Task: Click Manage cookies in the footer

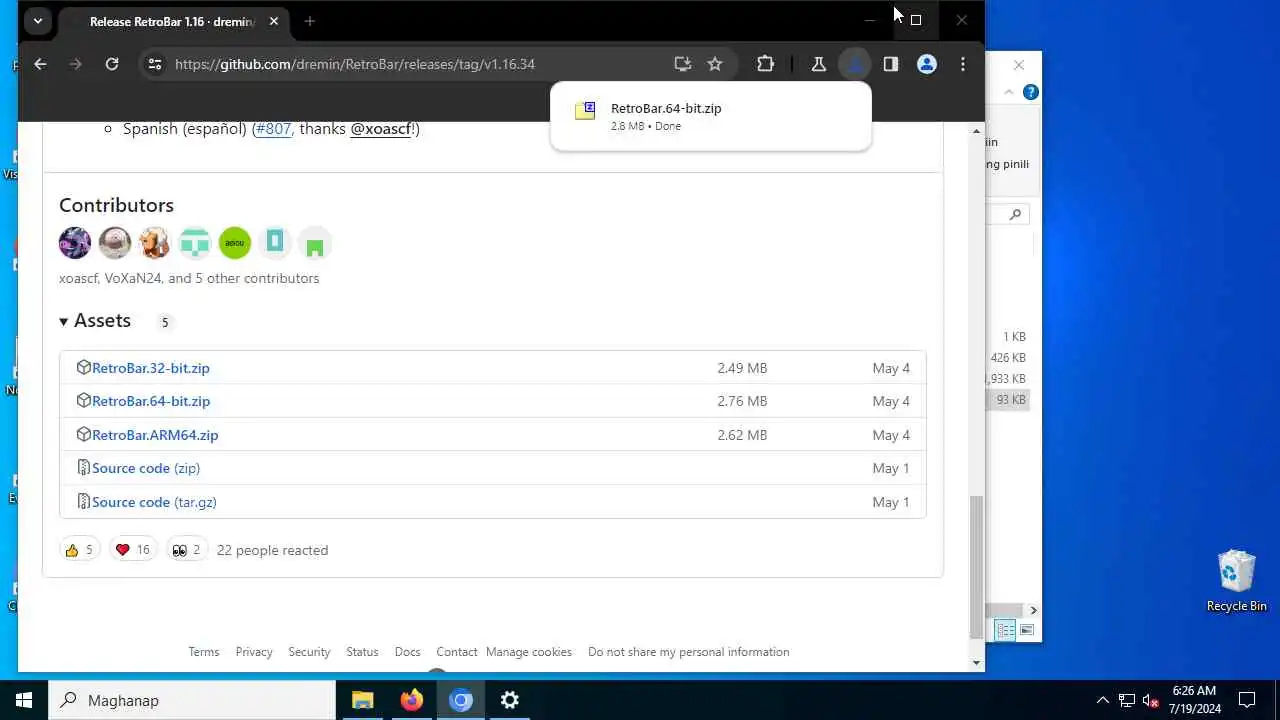Action: click(x=529, y=652)
